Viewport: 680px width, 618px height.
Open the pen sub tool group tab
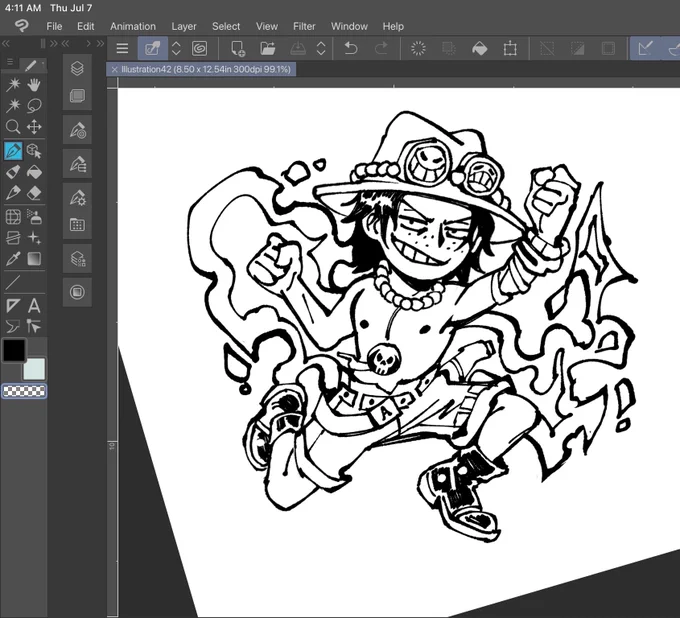click(31, 66)
